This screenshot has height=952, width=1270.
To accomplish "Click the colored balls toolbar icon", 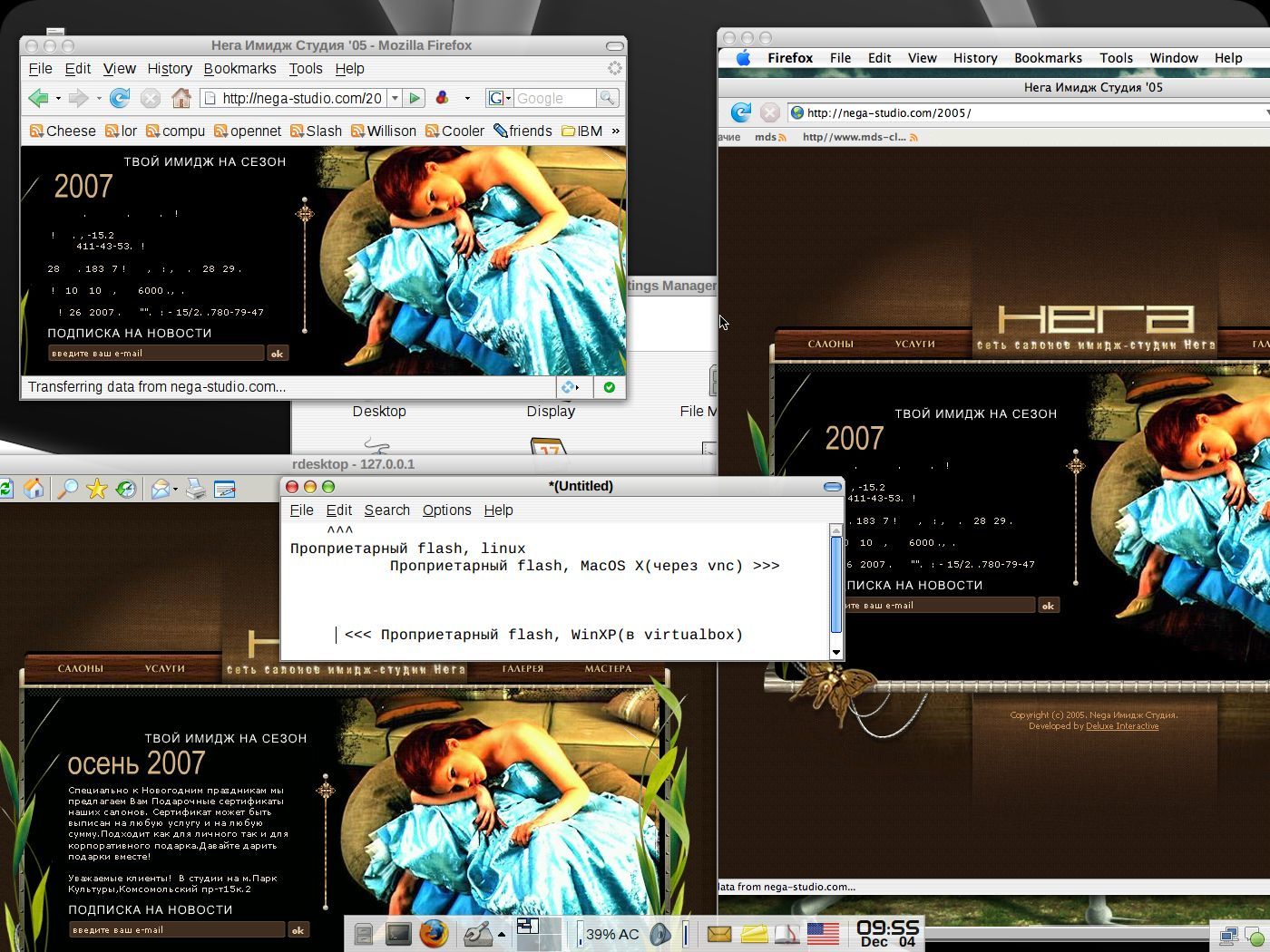I will (443, 98).
